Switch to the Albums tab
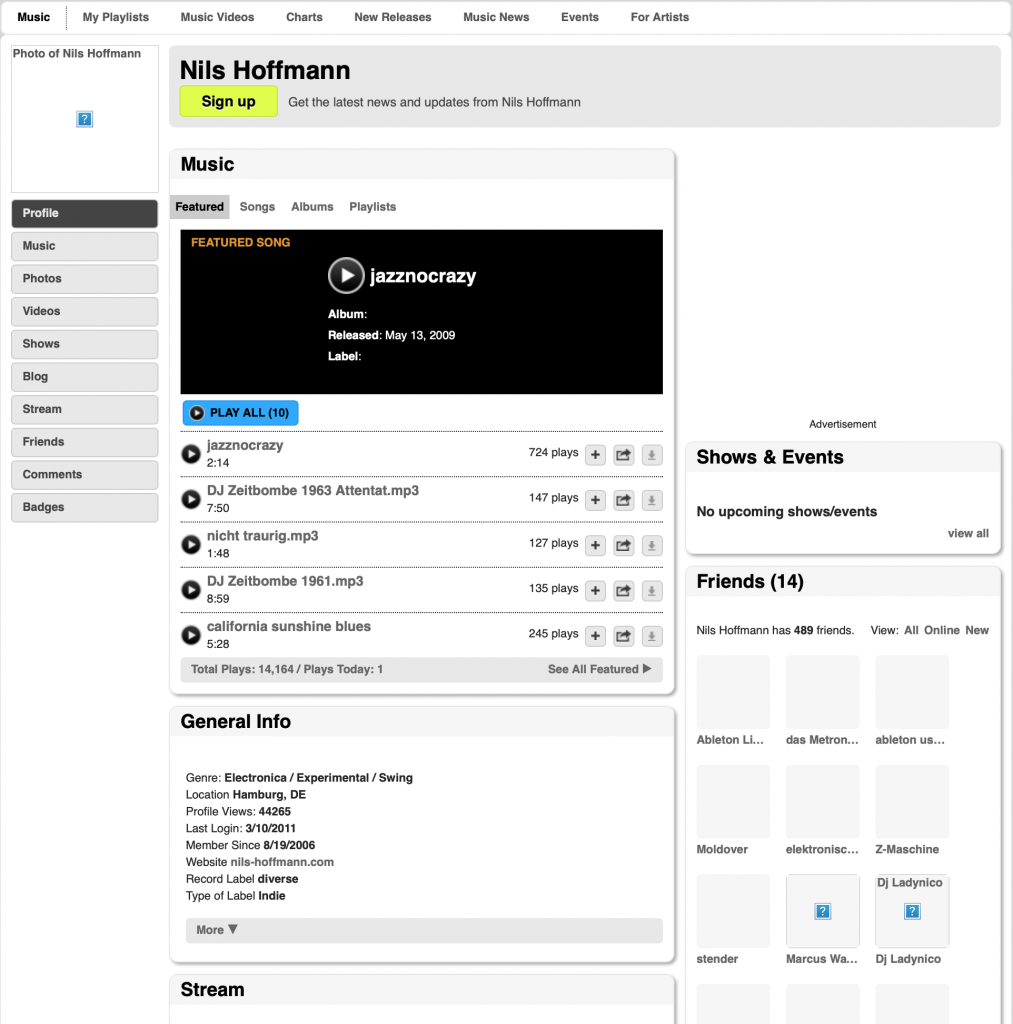 312,207
